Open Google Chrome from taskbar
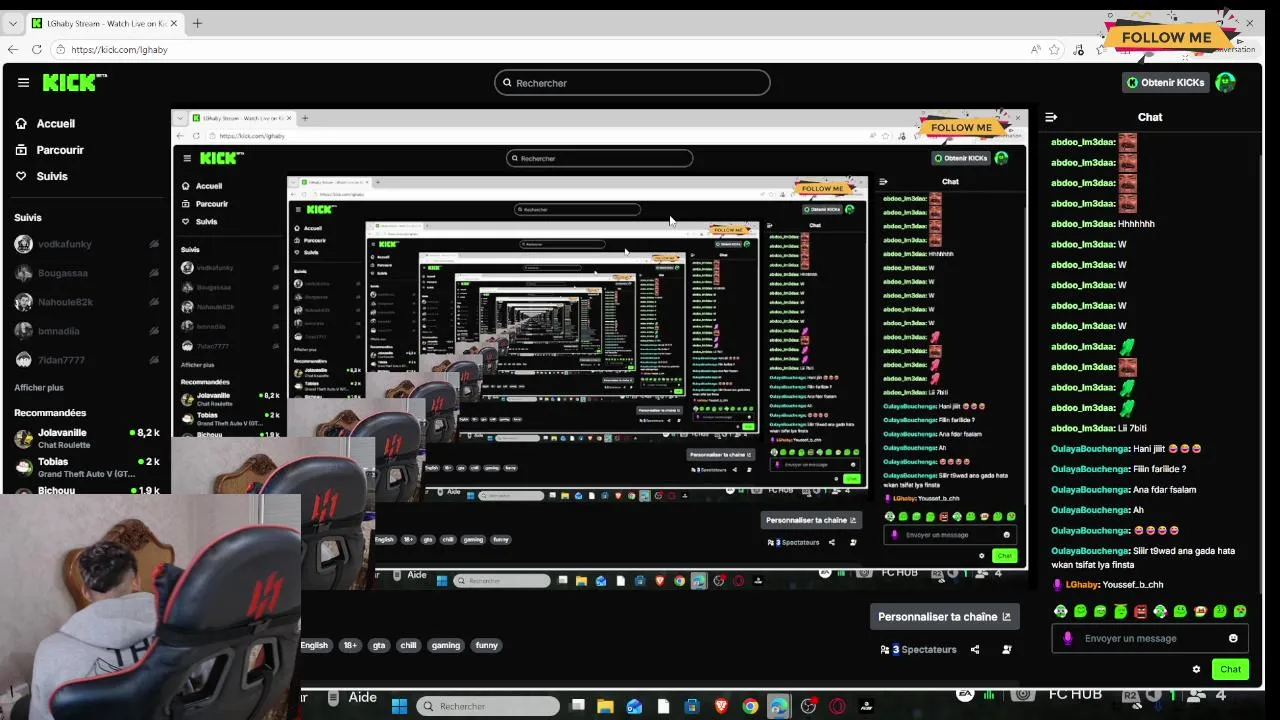 click(750, 706)
